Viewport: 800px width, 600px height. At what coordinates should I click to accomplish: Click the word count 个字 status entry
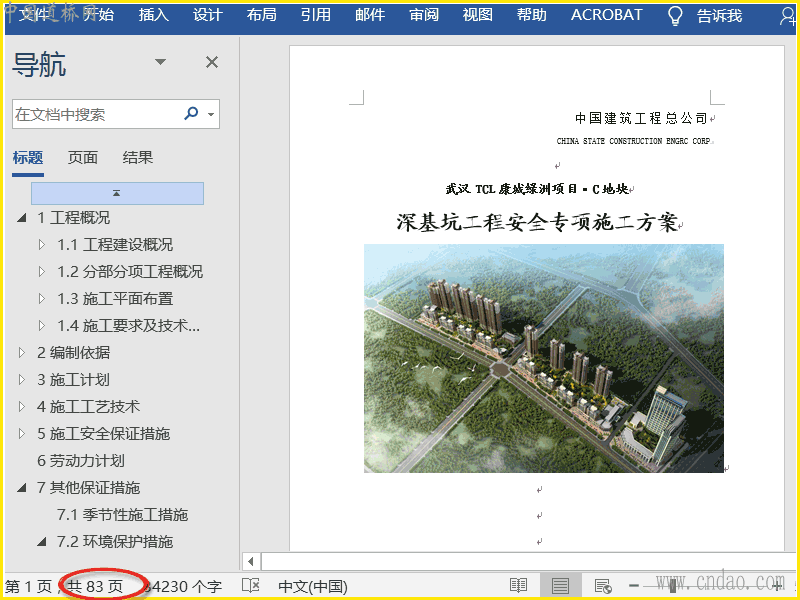click(185, 586)
